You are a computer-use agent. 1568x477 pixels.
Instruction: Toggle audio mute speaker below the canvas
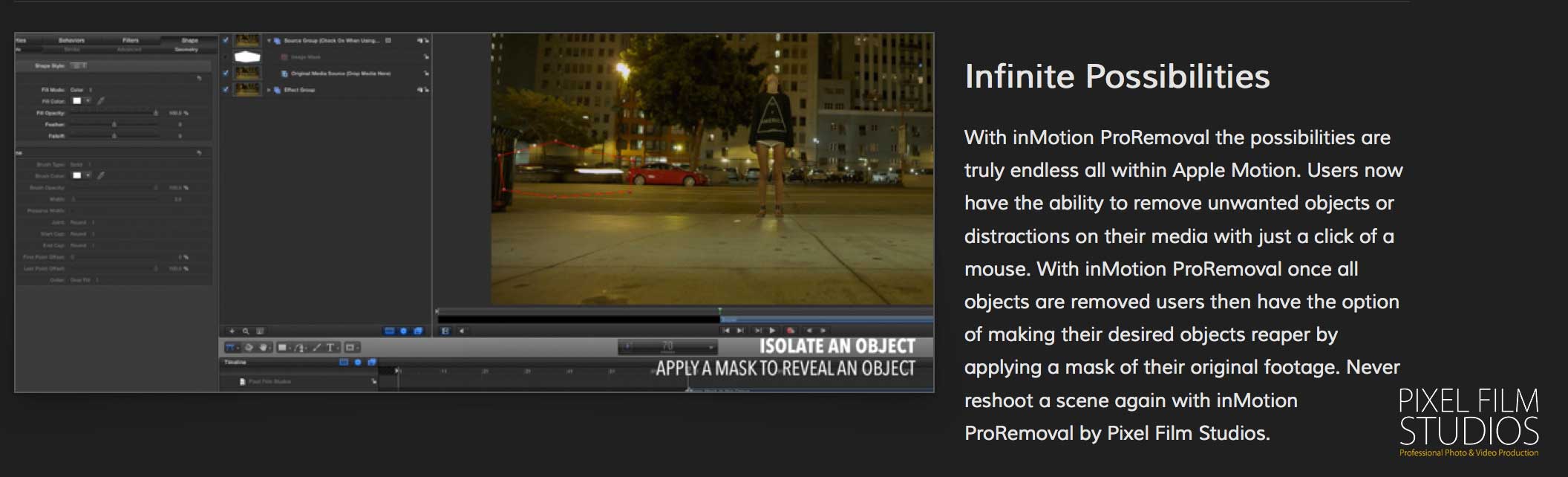tap(462, 331)
